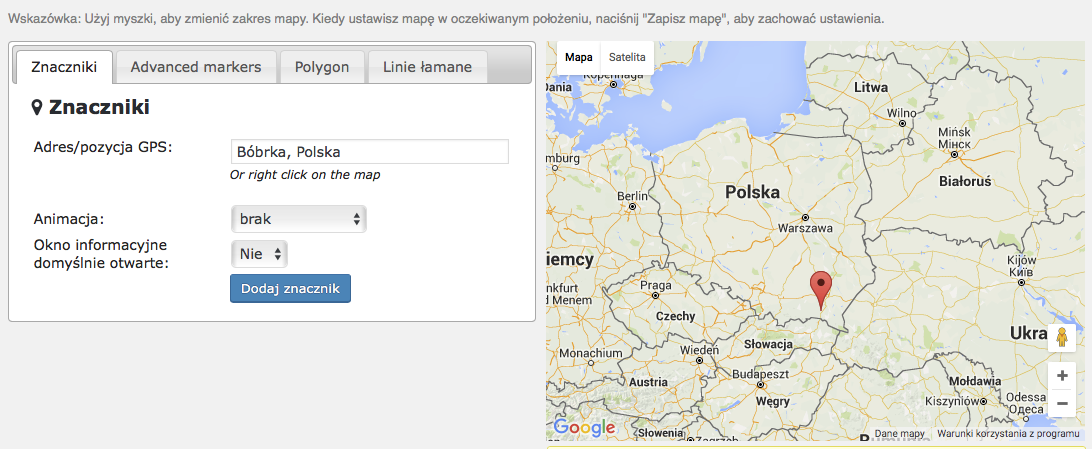Zoom in with the map plus button
The height and width of the screenshot is (449, 1092).
(1062, 376)
